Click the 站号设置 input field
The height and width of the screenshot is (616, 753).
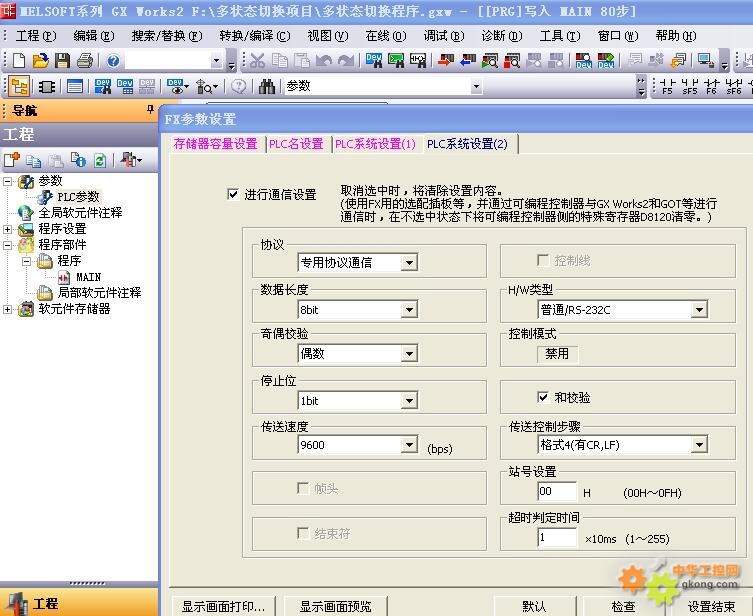pyautogui.click(x=557, y=491)
